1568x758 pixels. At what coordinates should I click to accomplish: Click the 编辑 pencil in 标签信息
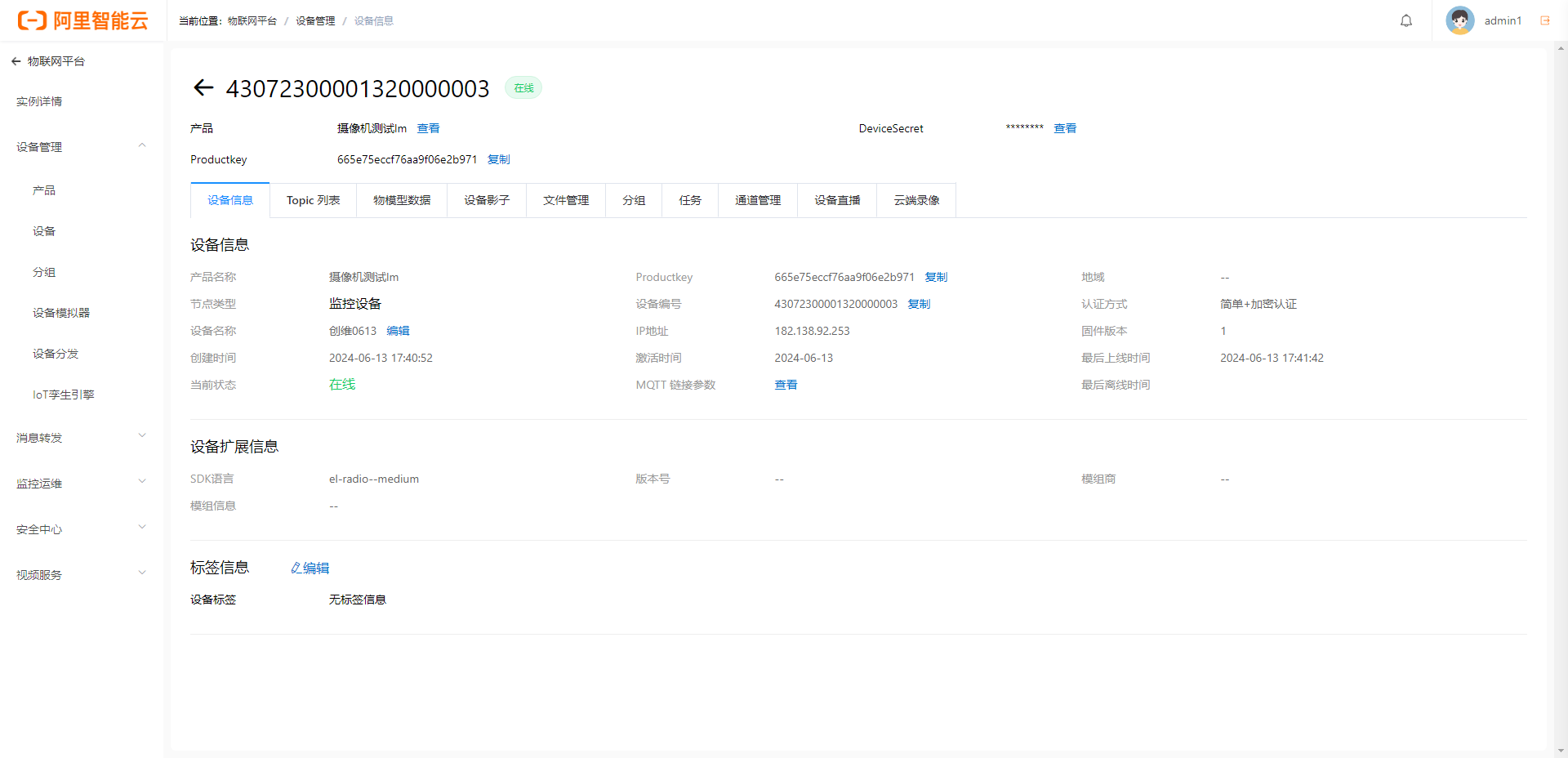click(310, 568)
